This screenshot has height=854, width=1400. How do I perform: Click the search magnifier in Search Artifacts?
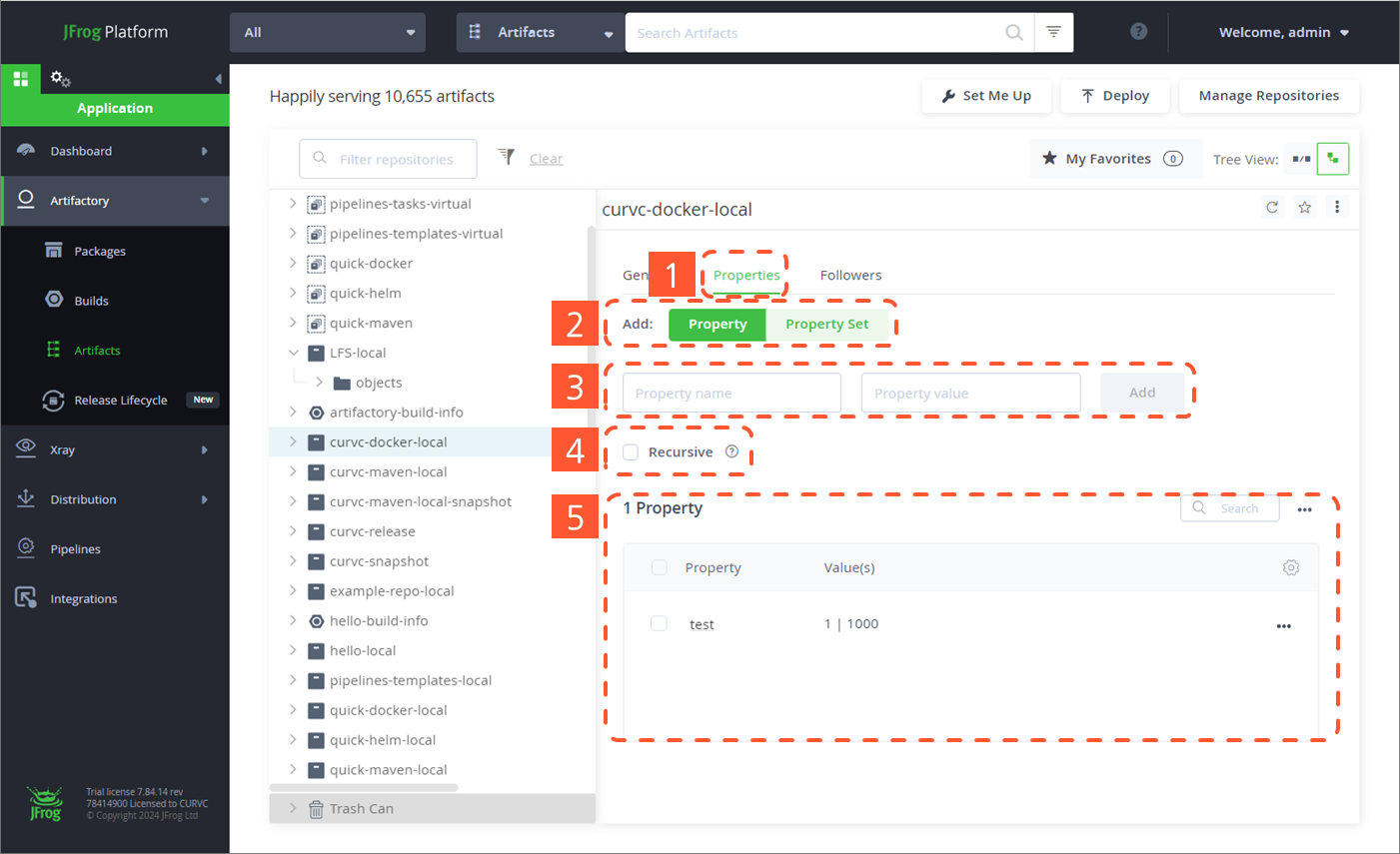click(x=1013, y=32)
